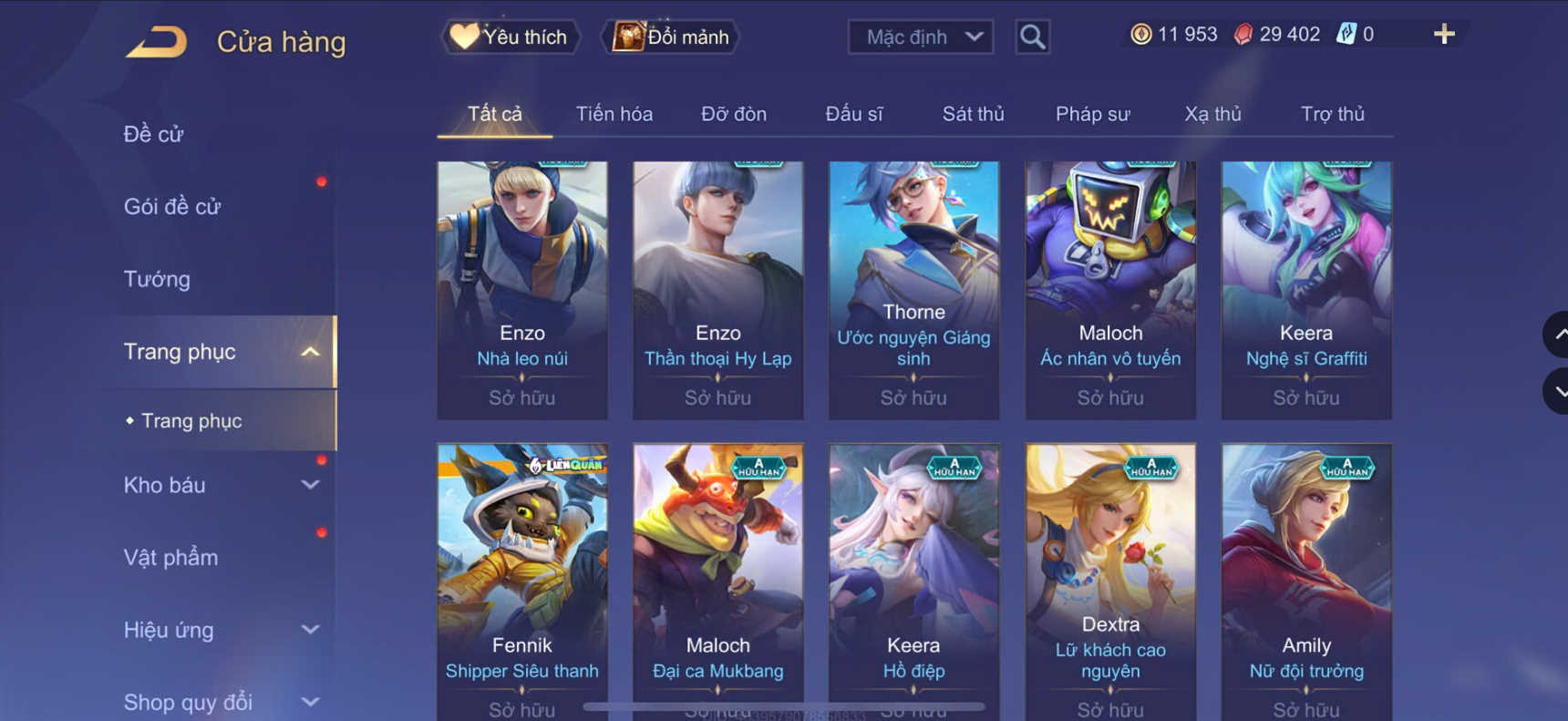Open the Đổi mảnh shard exchange
This screenshot has width=1568, height=721.
670,37
